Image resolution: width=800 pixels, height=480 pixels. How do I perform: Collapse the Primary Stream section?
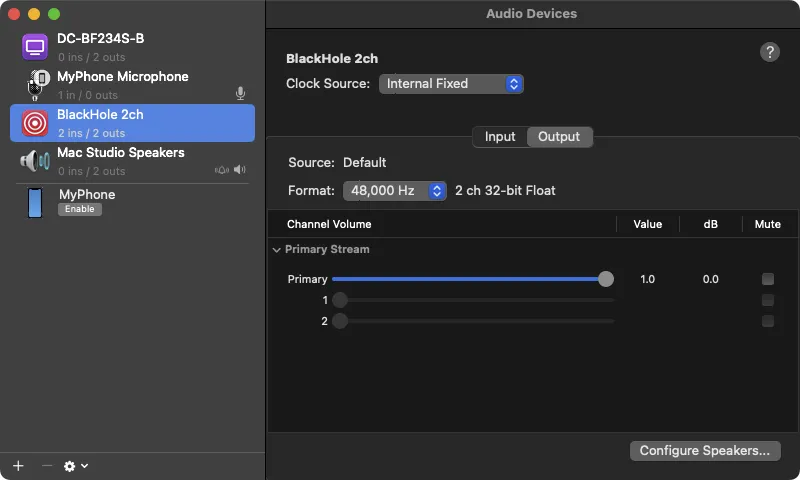pos(277,250)
